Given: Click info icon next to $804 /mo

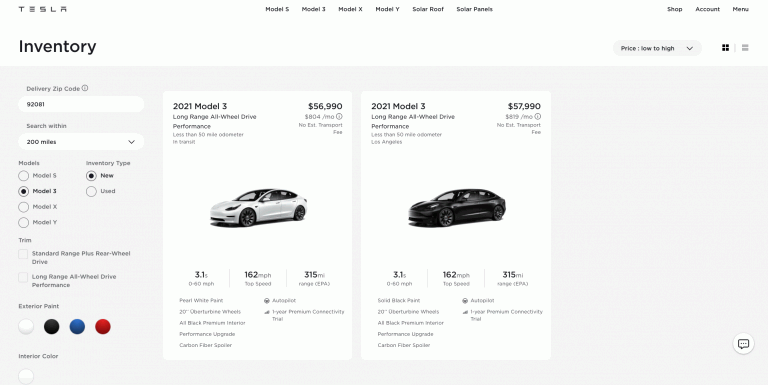Looking at the screenshot, I should coord(339,117).
